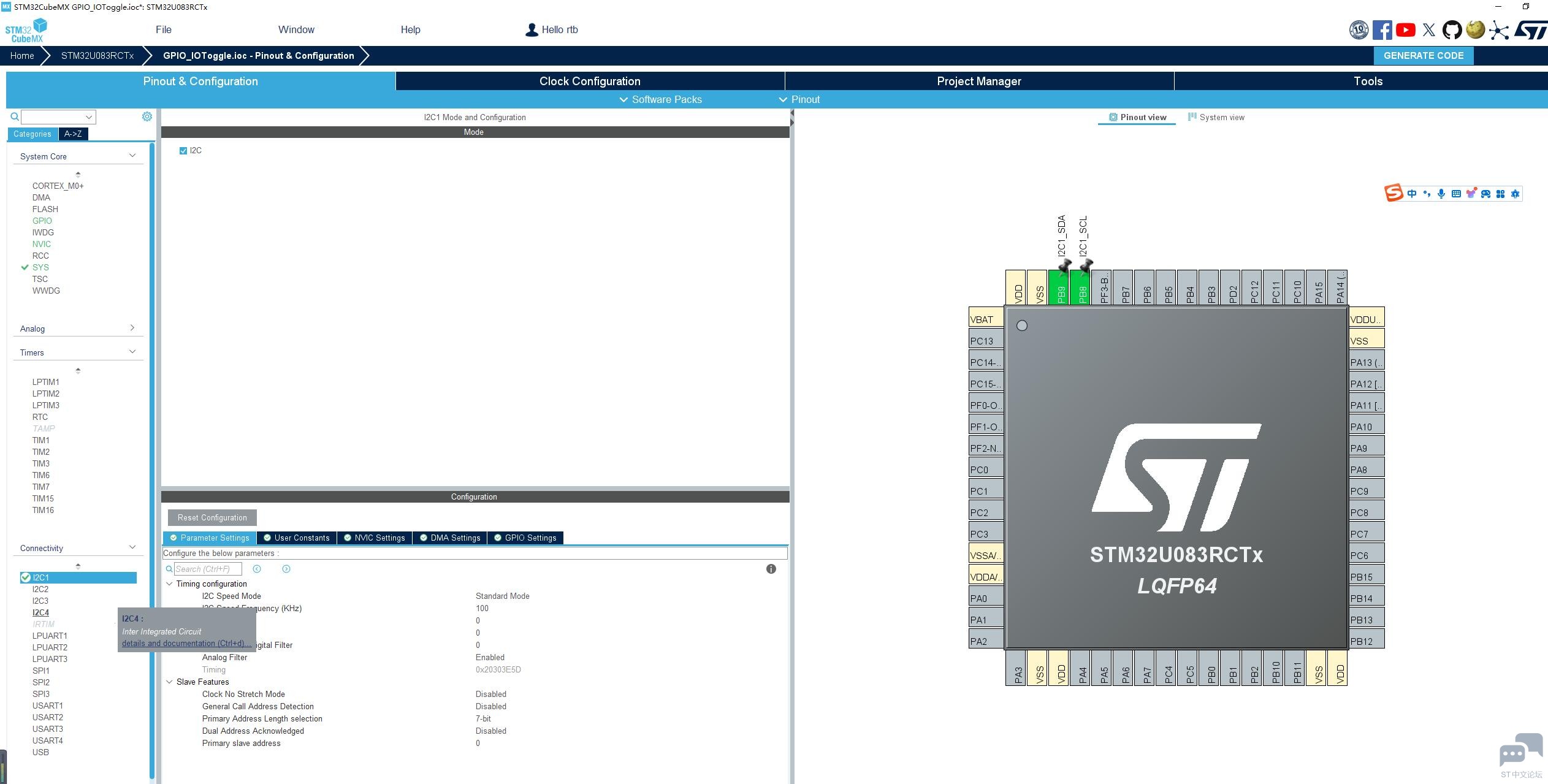Viewport: 1548px width, 784px height.
Task: Select I2C2 in Connectivity list
Action: pos(40,589)
